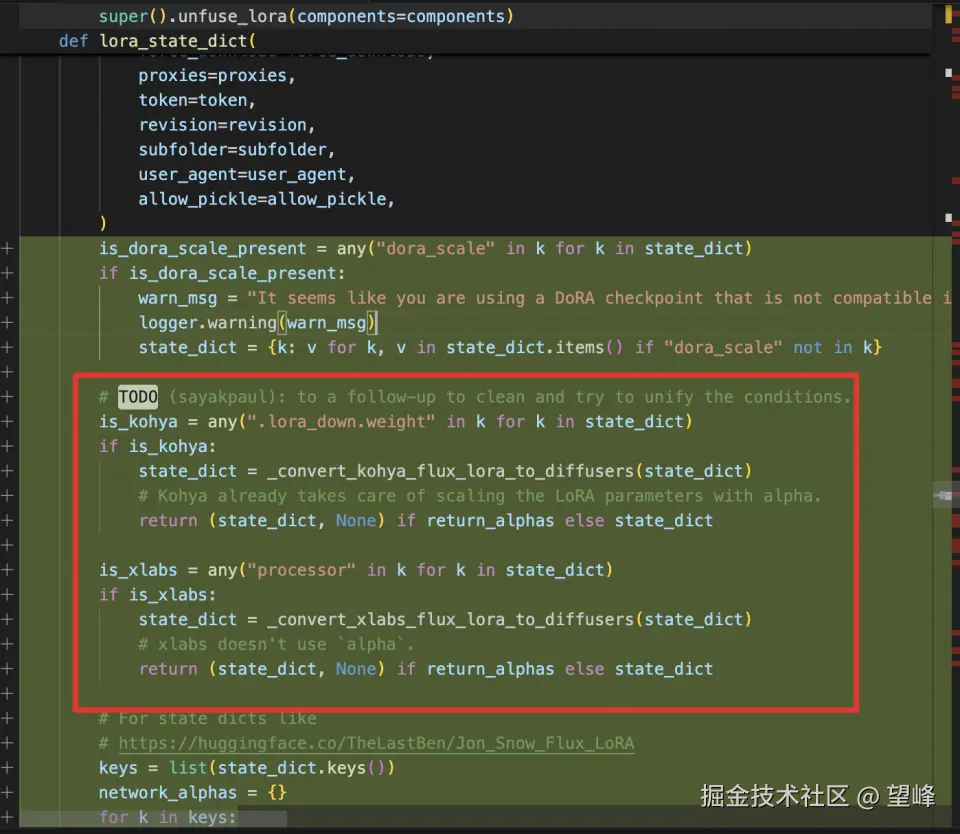Click the plus marker beside 'is_kohya = any' line
The height and width of the screenshot is (834, 960).
click(x=7, y=421)
